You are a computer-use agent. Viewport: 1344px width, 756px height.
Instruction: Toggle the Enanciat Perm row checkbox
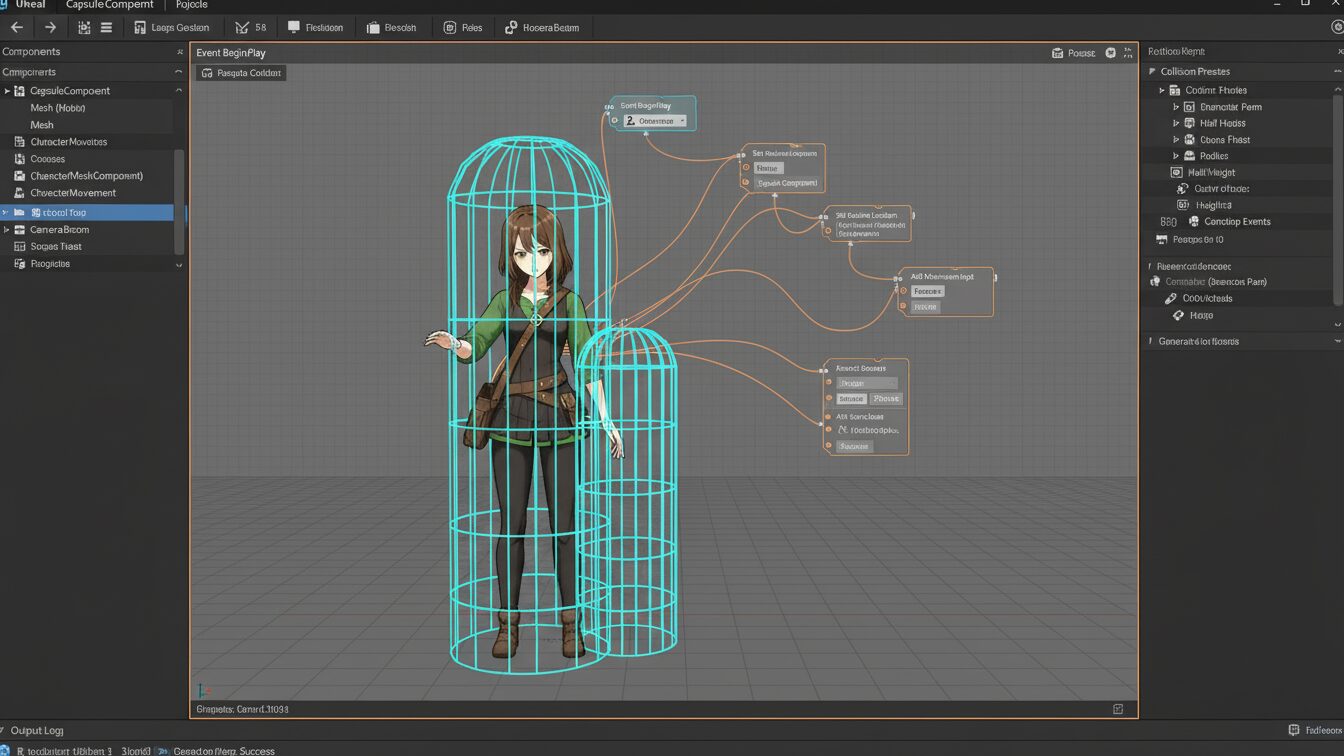(x=1189, y=107)
